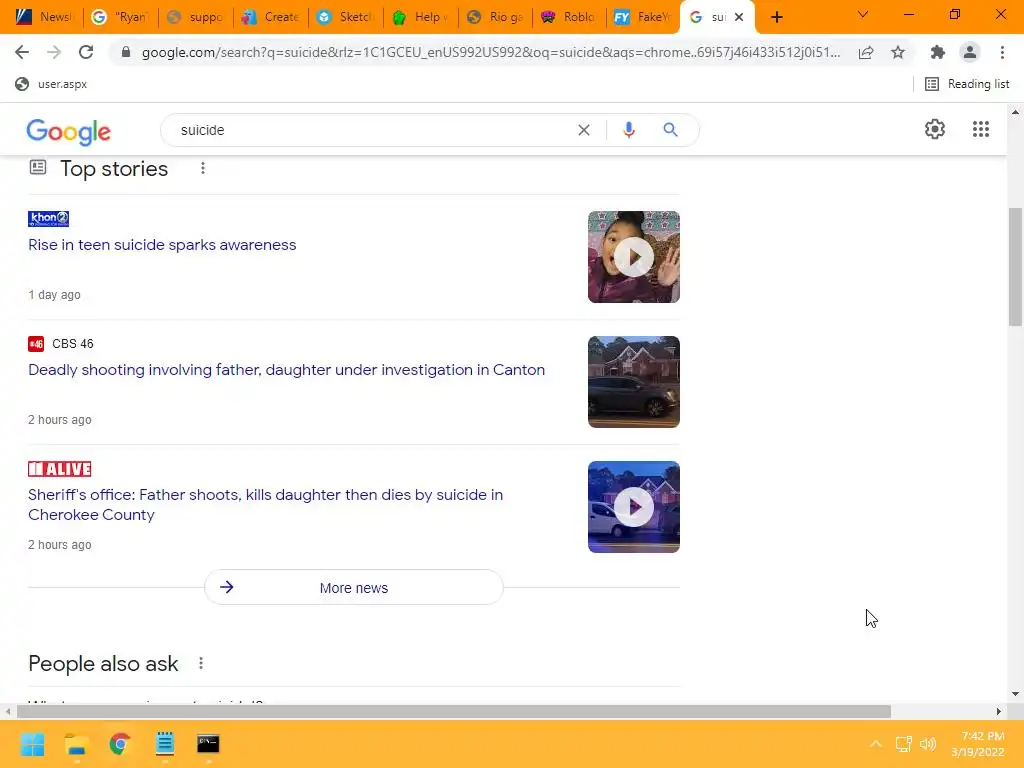Viewport: 1024px width, 768px height.
Task: Open File Explorer from the taskbar
Action: point(76,744)
